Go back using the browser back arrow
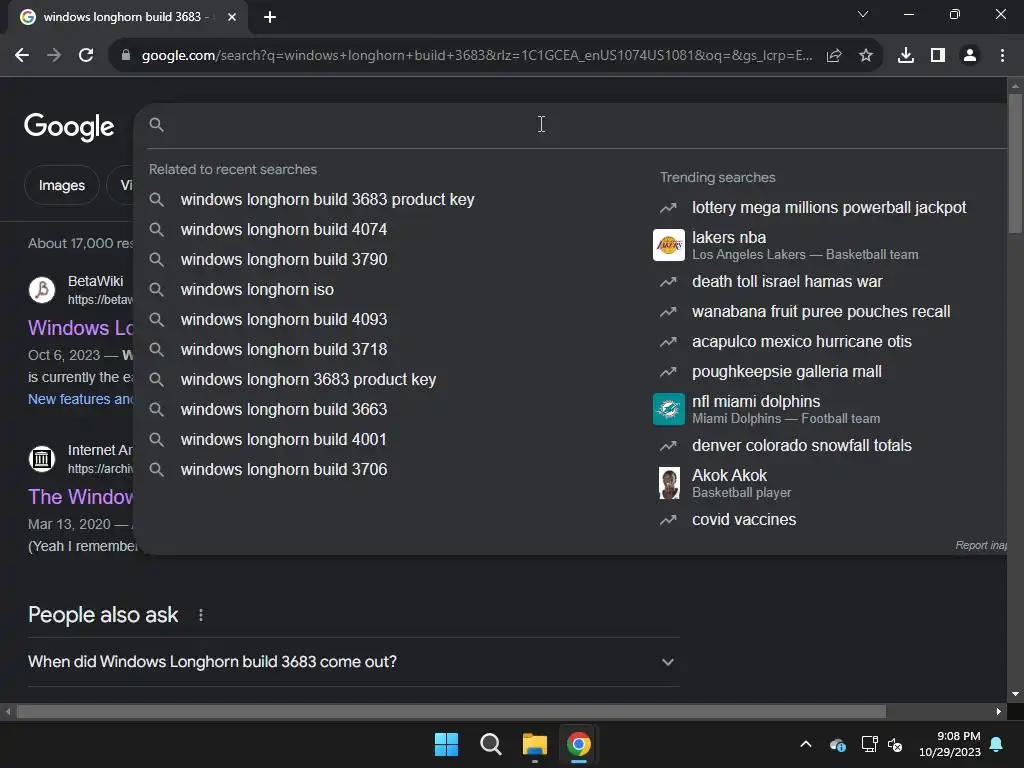 click(x=22, y=56)
